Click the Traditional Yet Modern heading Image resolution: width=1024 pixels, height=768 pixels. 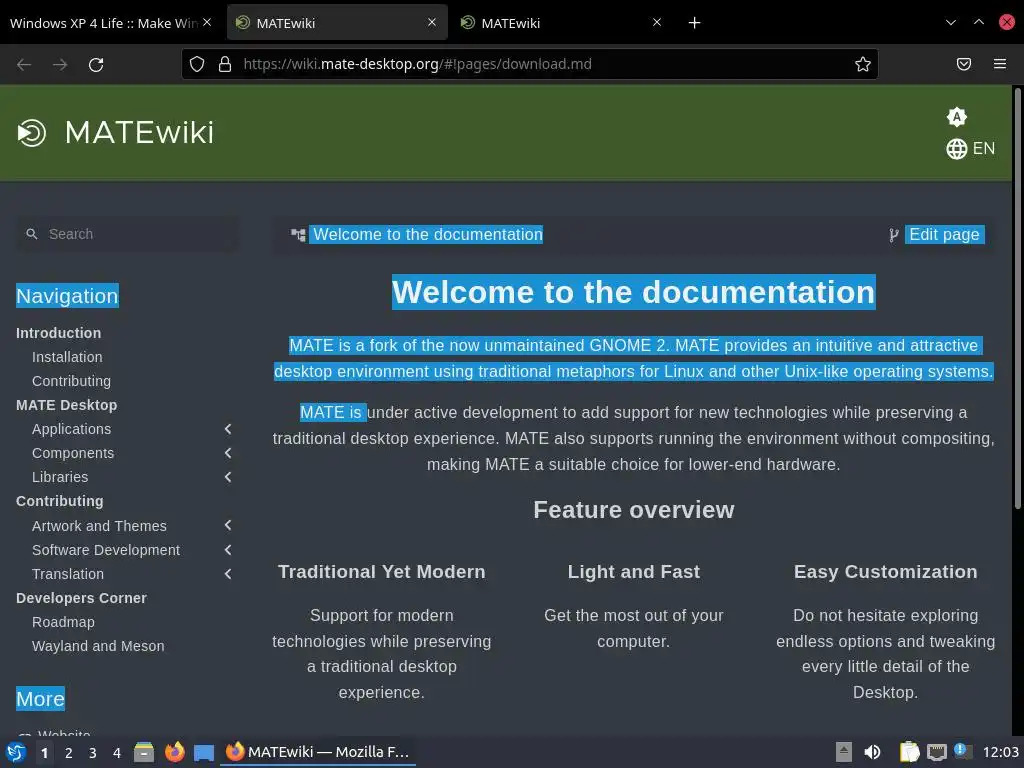click(381, 572)
